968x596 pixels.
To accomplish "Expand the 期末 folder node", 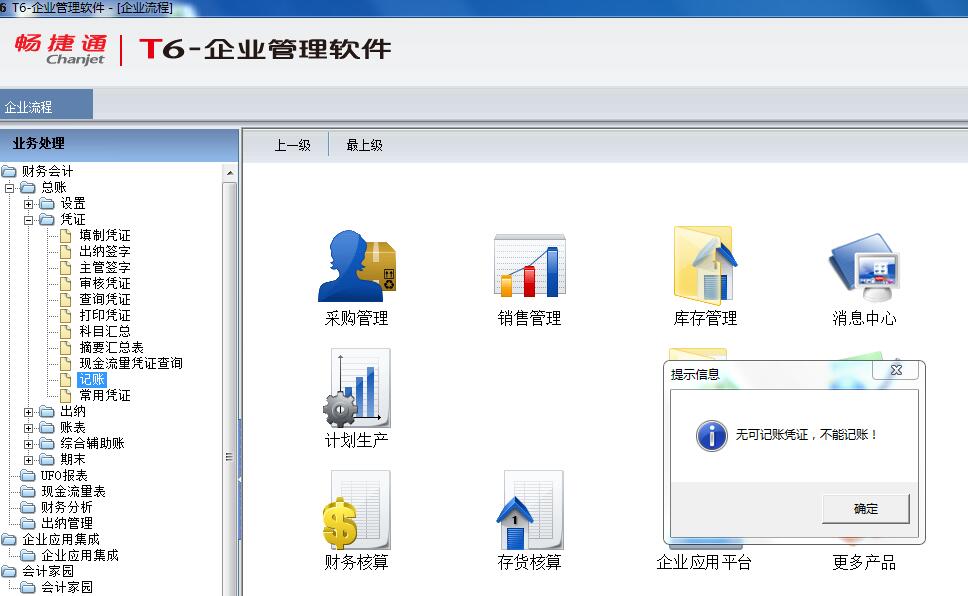I will 28,460.
